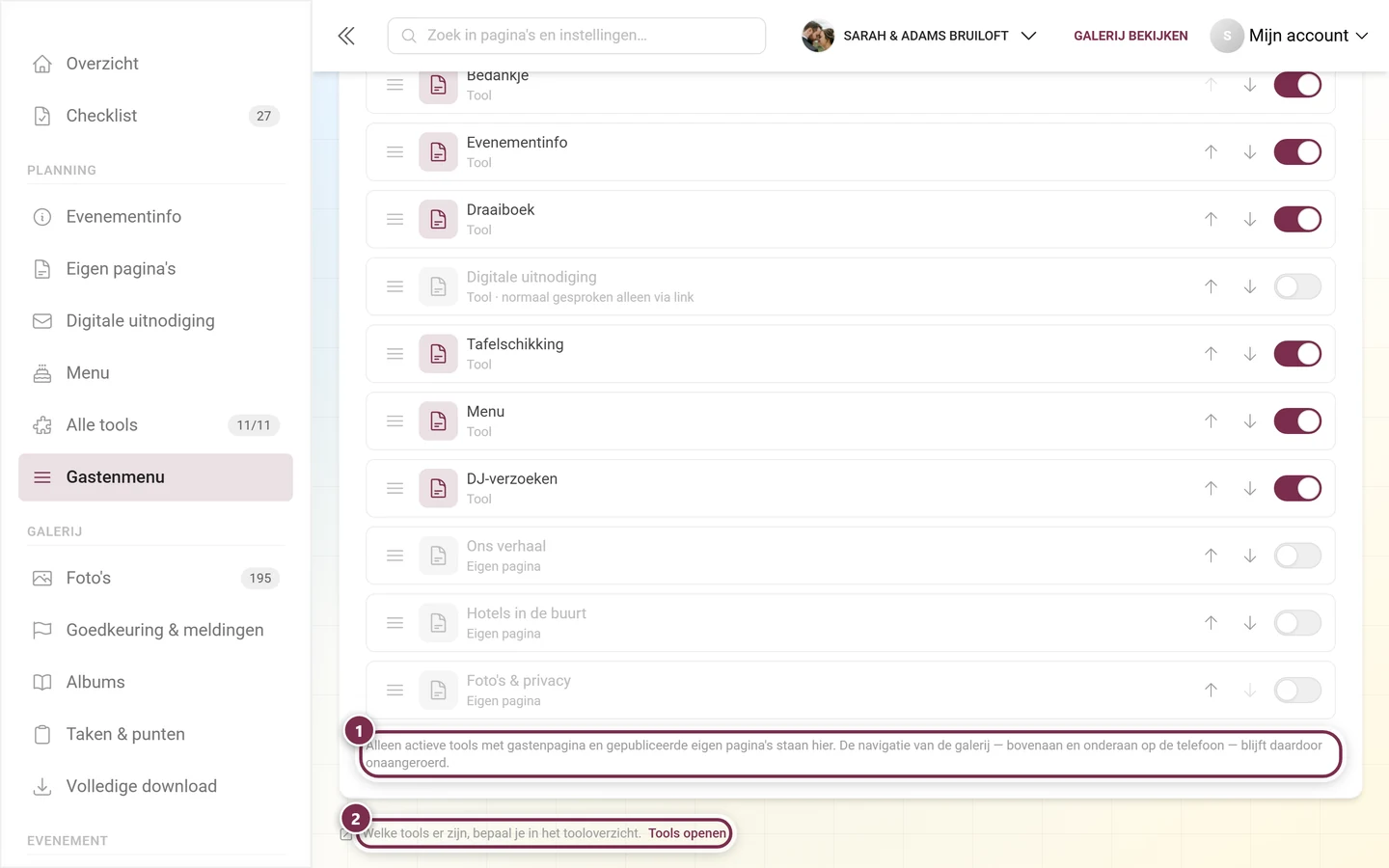This screenshot has width=1389, height=868.
Task: Turn off the Tafelschikking toggle
Action: pyautogui.click(x=1297, y=354)
